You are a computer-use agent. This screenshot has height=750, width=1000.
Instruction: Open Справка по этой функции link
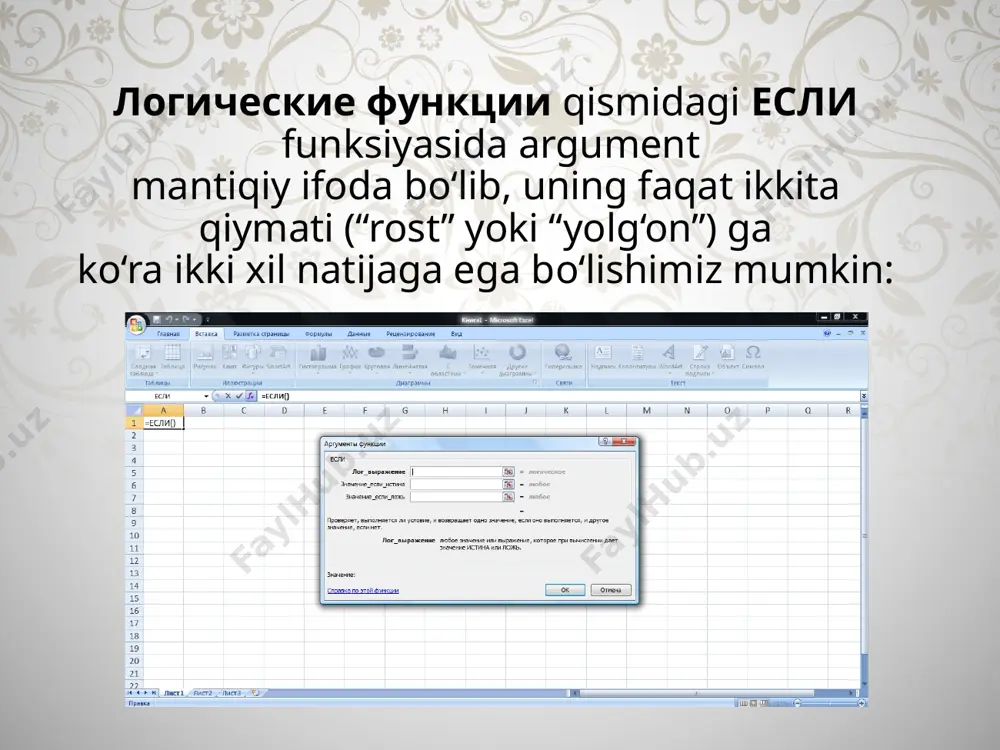click(363, 591)
